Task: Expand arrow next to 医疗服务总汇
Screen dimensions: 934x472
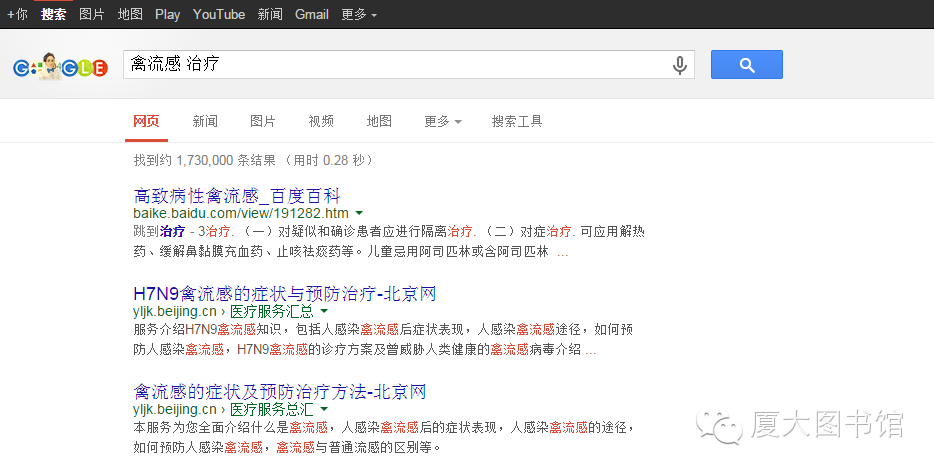Action: (324, 409)
